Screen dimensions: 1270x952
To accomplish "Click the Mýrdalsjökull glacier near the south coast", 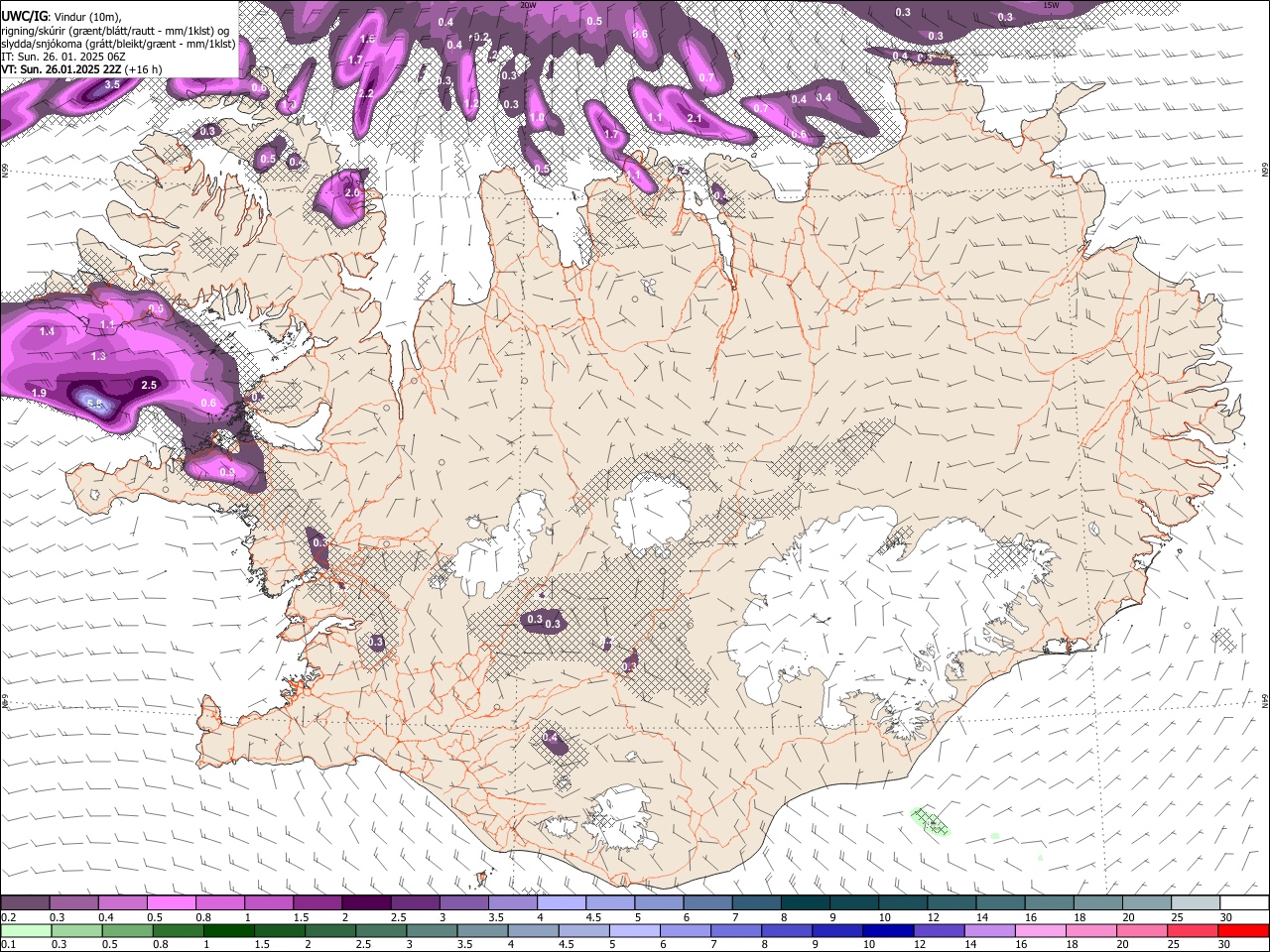I will click(620, 820).
